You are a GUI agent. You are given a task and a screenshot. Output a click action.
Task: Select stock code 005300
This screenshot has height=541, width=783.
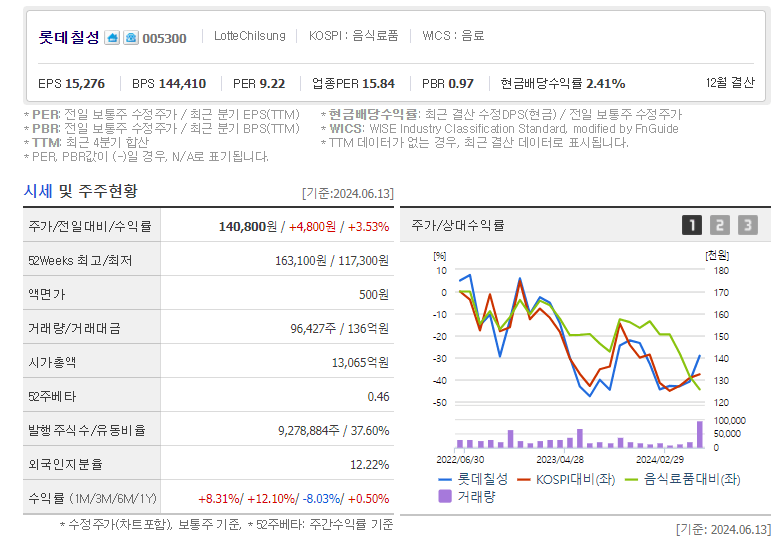(x=164, y=38)
